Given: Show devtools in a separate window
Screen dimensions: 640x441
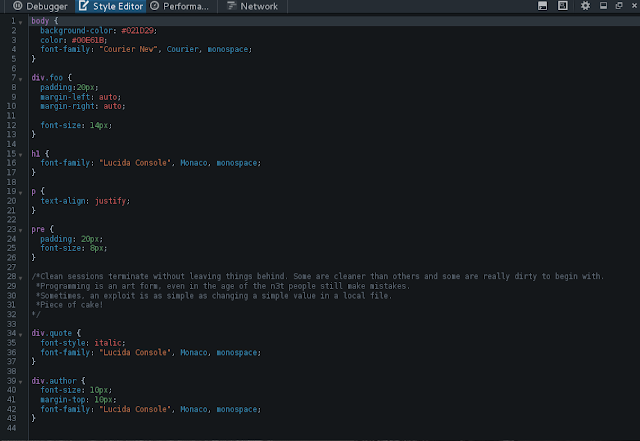Looking at the screenshot, I should tap(619, 6).
